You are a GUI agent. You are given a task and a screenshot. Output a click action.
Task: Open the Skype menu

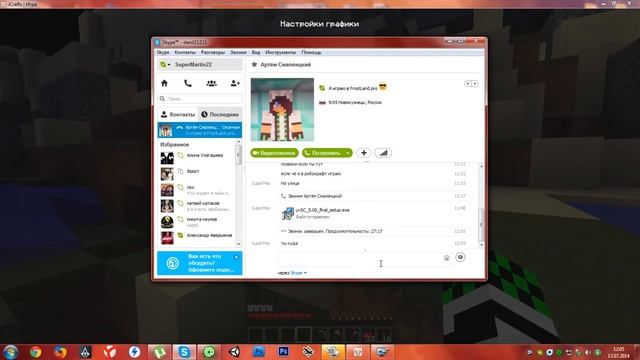coord(162,53)
